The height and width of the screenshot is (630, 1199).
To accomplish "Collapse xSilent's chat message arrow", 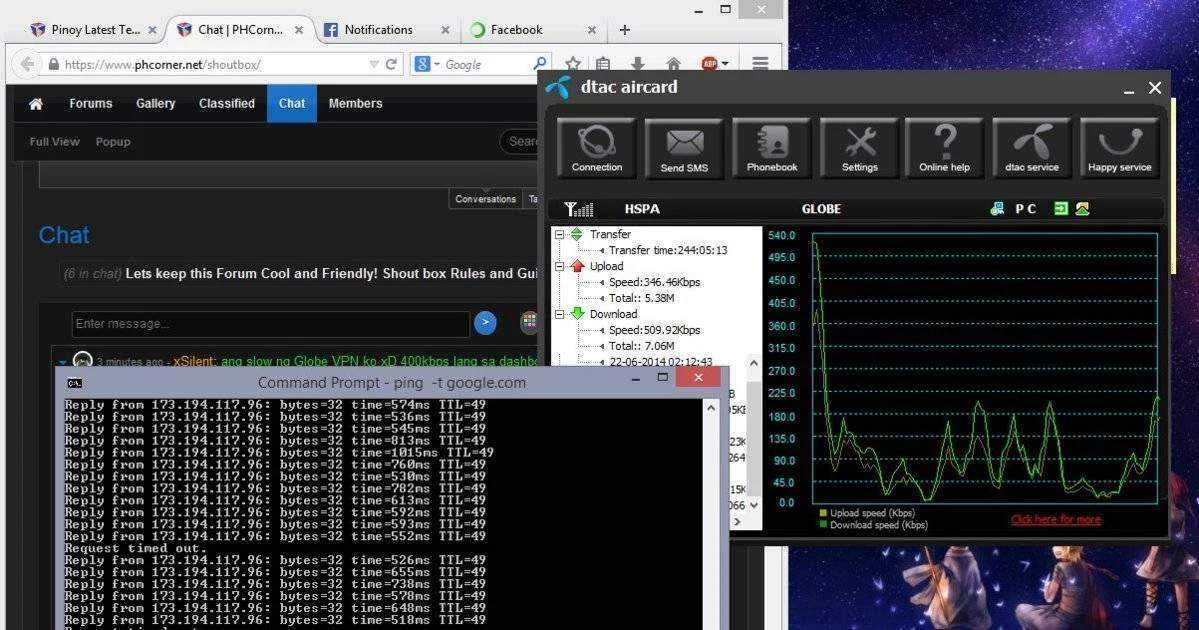I will [63, 362].
